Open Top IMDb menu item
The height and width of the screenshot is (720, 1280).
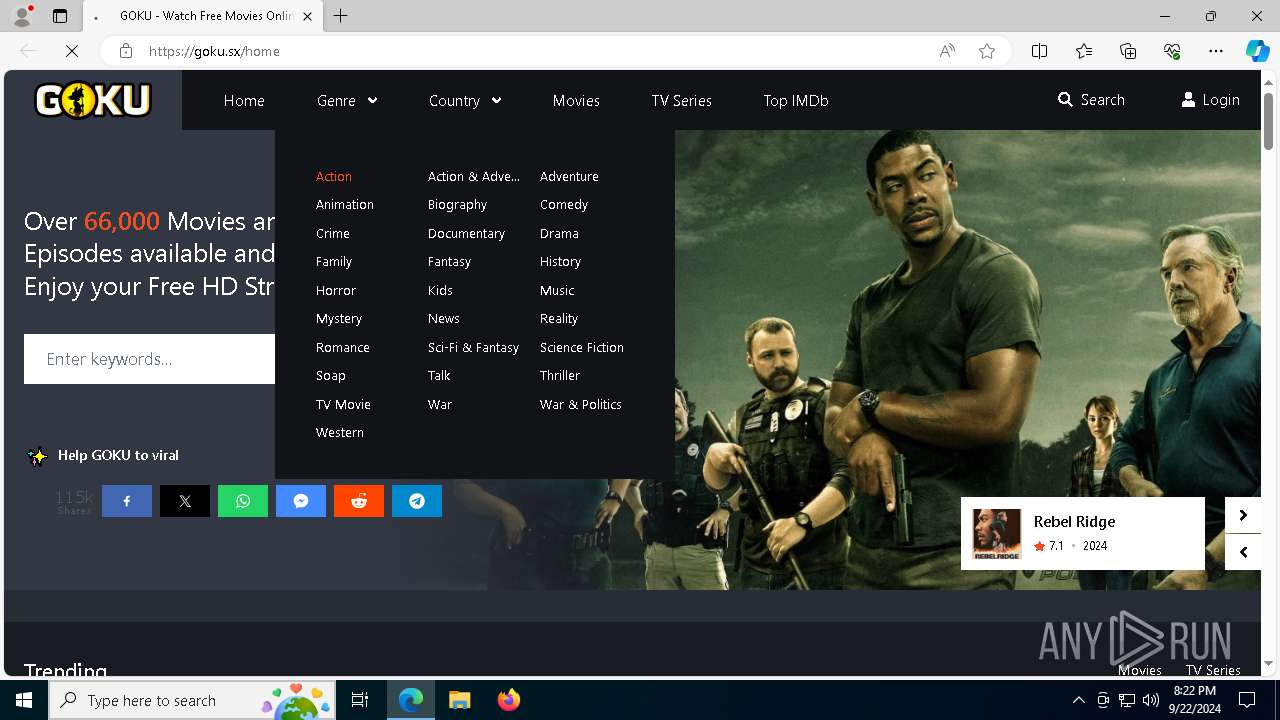(x=796, y=100)
